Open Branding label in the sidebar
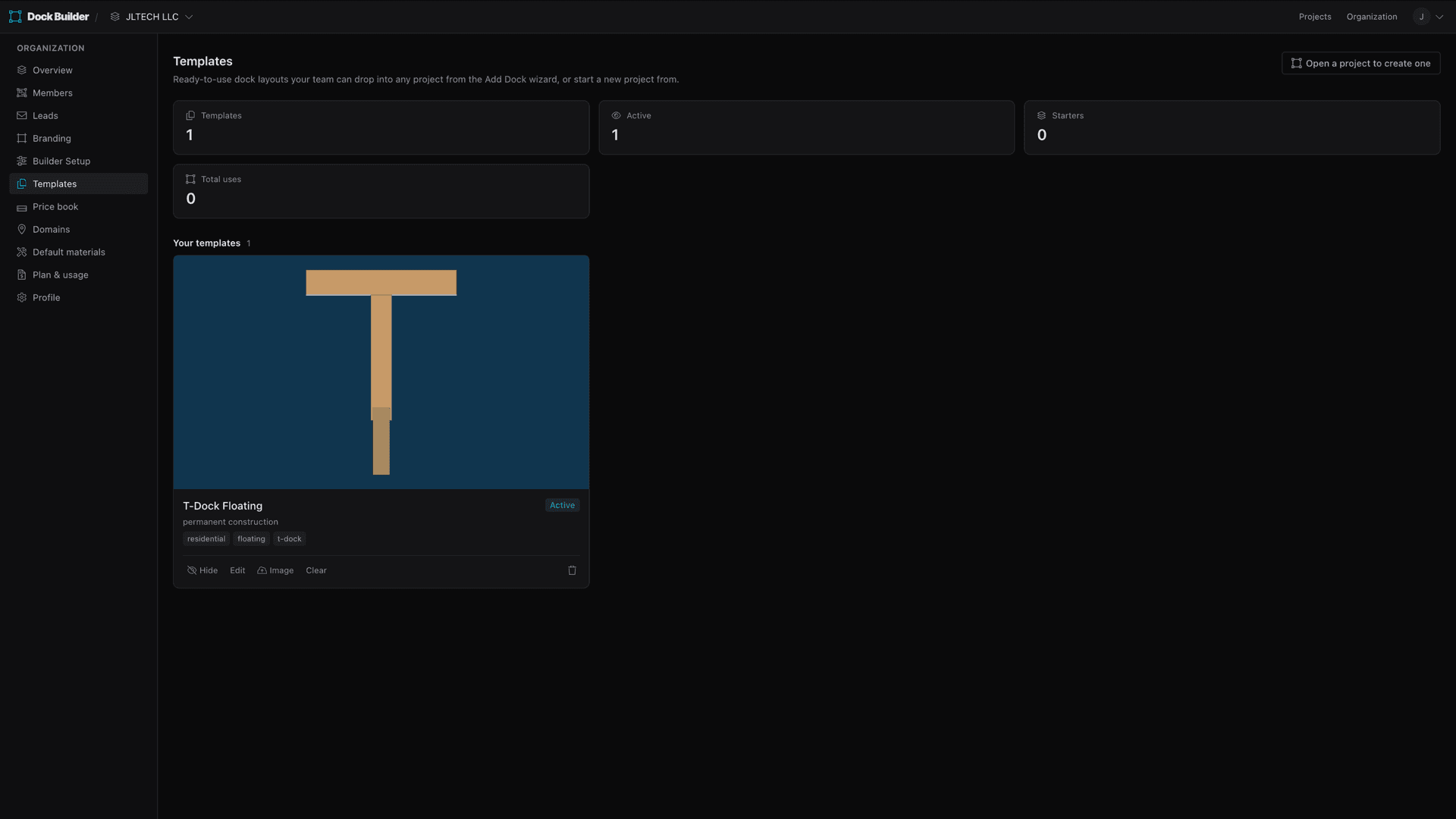 point(52,138)
